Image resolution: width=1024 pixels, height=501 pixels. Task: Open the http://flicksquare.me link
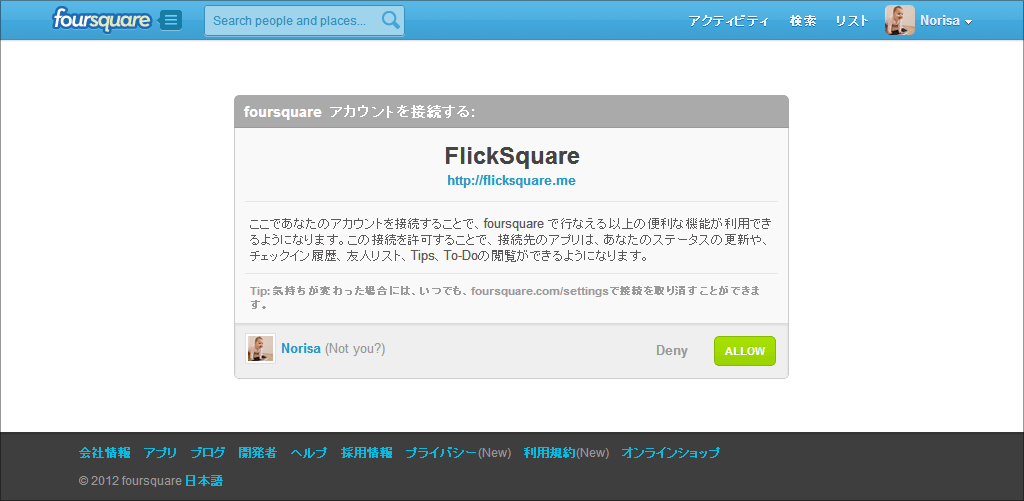click(511, 181)
